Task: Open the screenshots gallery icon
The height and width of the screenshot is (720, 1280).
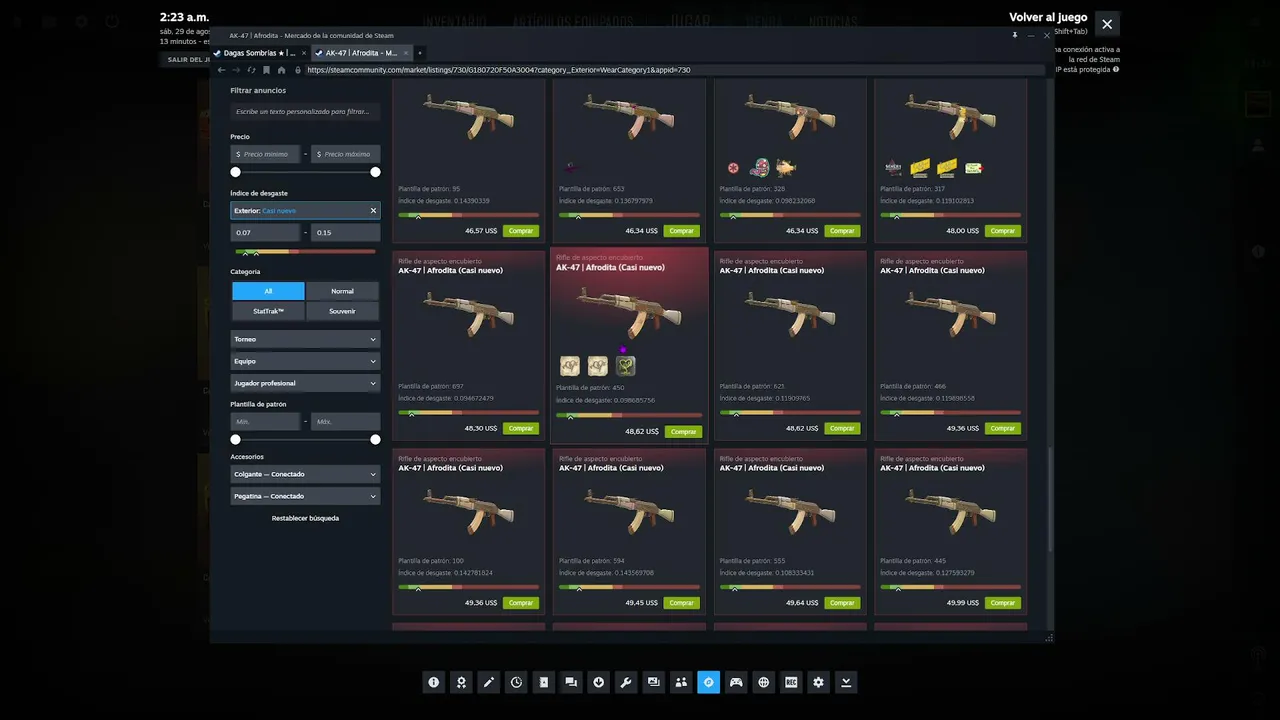Action: point(654,682)
